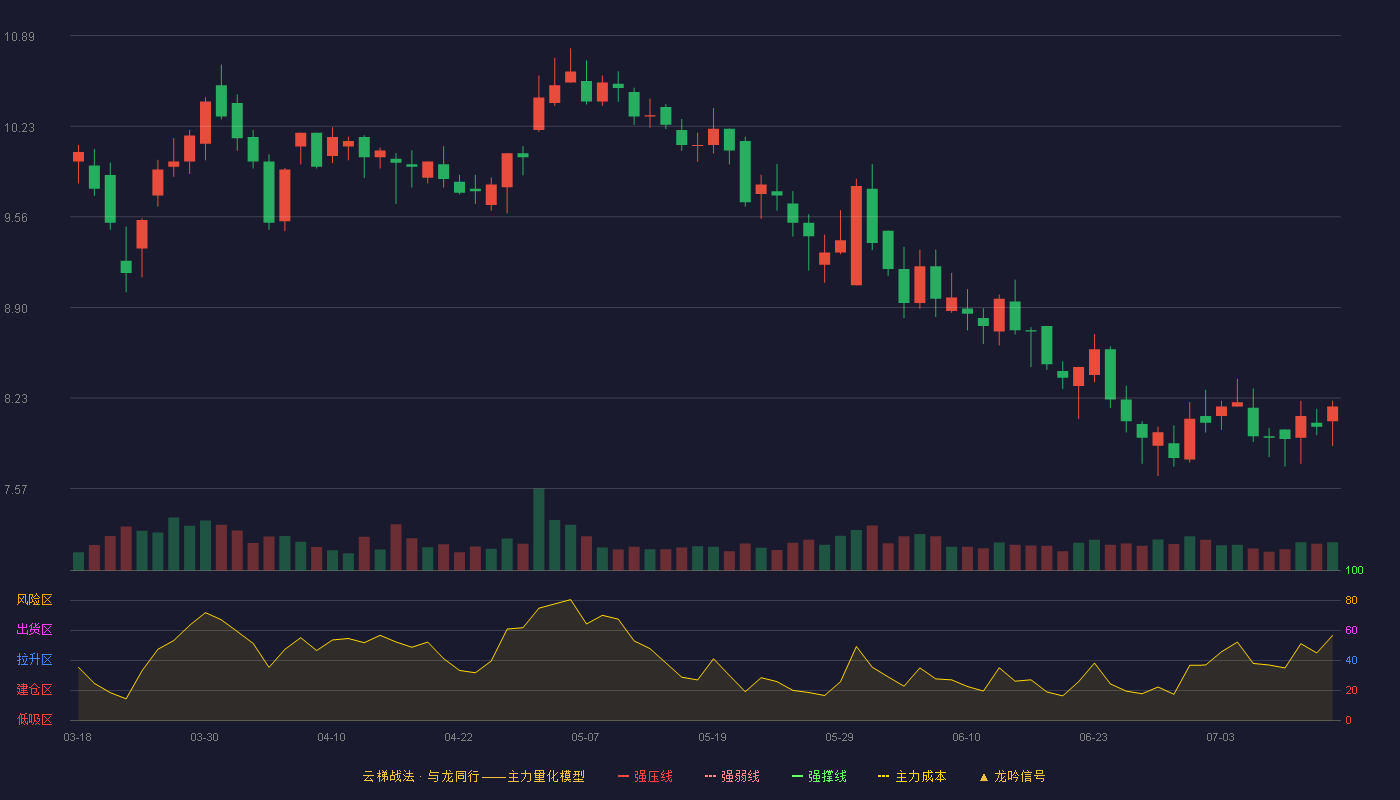This screenshot has height=800, width=1400.
Task: Click the 03-30 date label
Action: click(x=205, y=737)
